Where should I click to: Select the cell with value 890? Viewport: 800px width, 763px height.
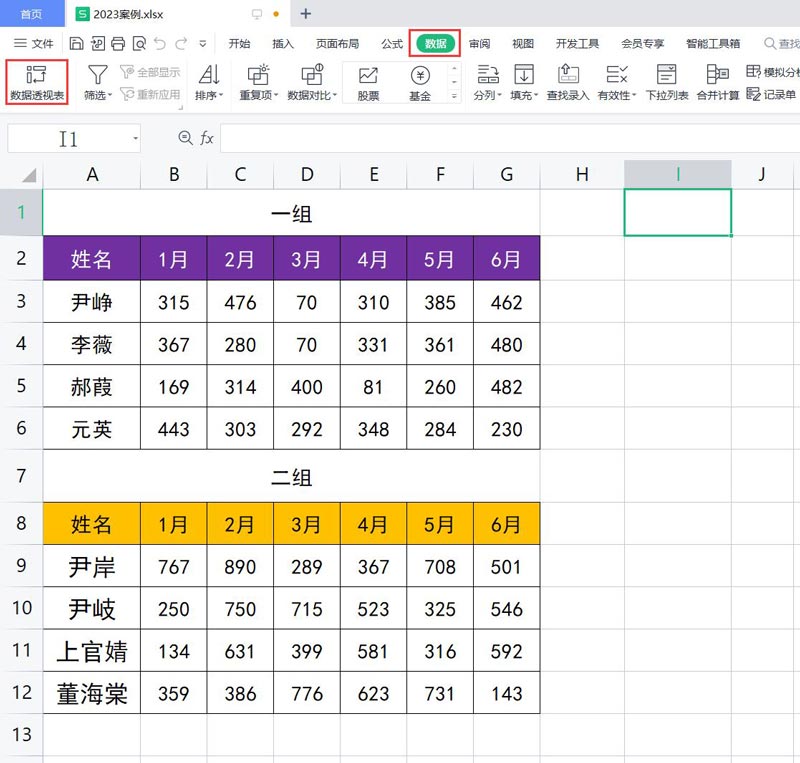click(240, 566)
